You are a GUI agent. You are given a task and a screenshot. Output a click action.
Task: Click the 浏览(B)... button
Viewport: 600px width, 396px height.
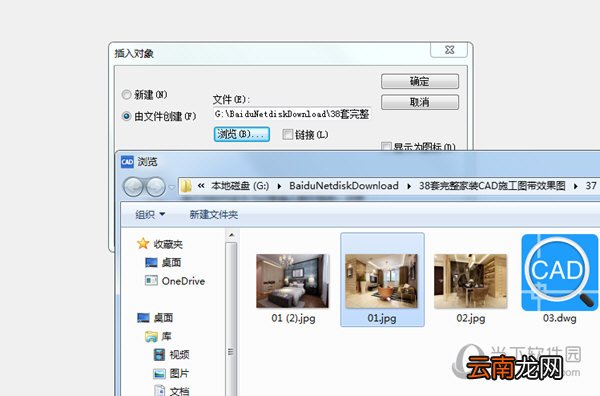(241, 134)
